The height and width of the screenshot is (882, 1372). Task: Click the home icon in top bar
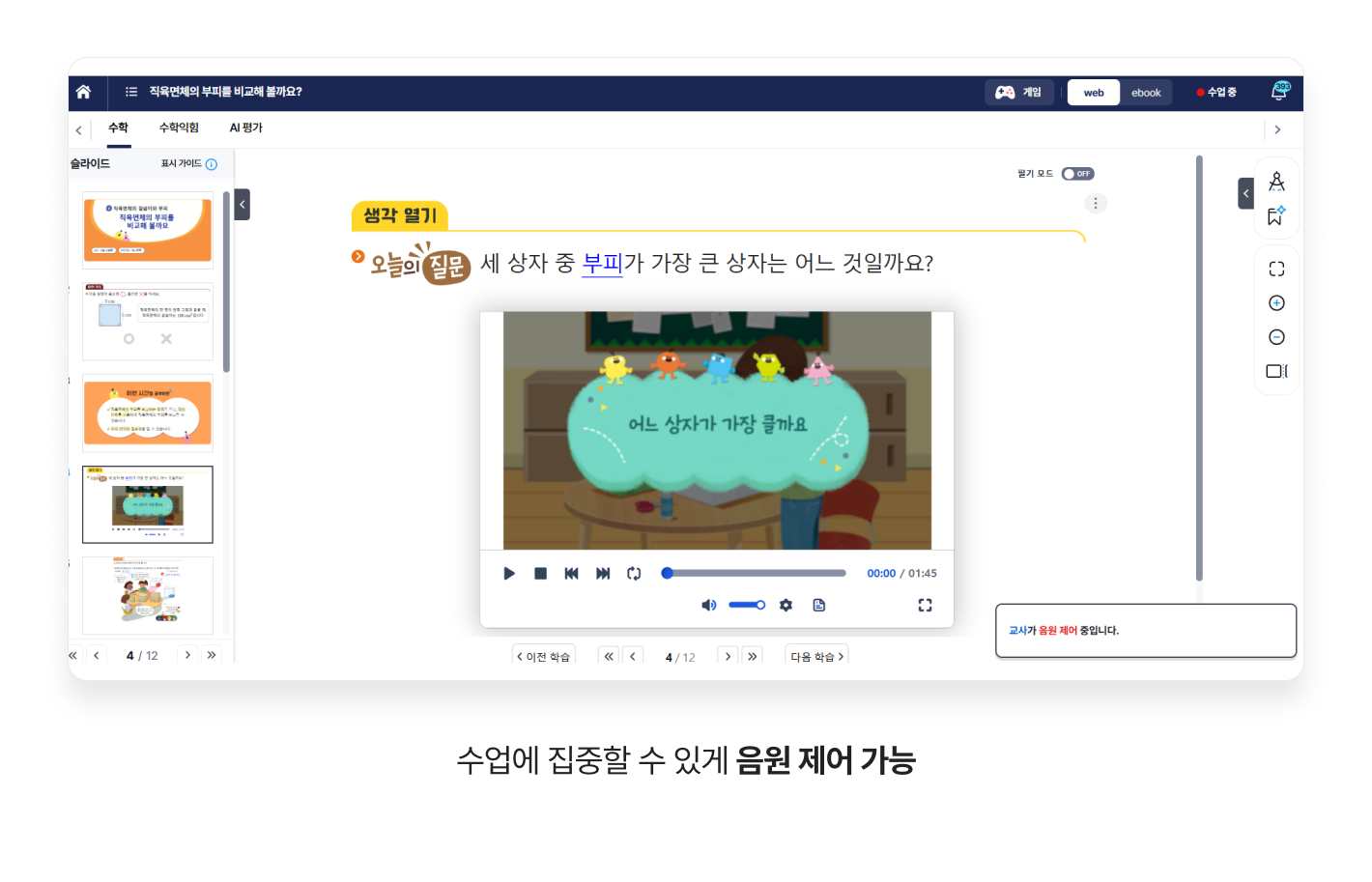coord(83,92)
